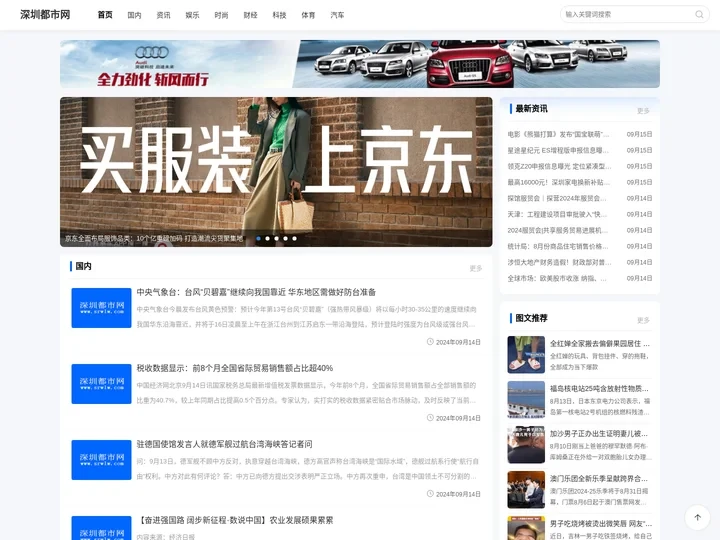This screenshot has height=540, width=720.
Task: Click the 福岛核电站 thumbnail image
Action: point(526,399)
